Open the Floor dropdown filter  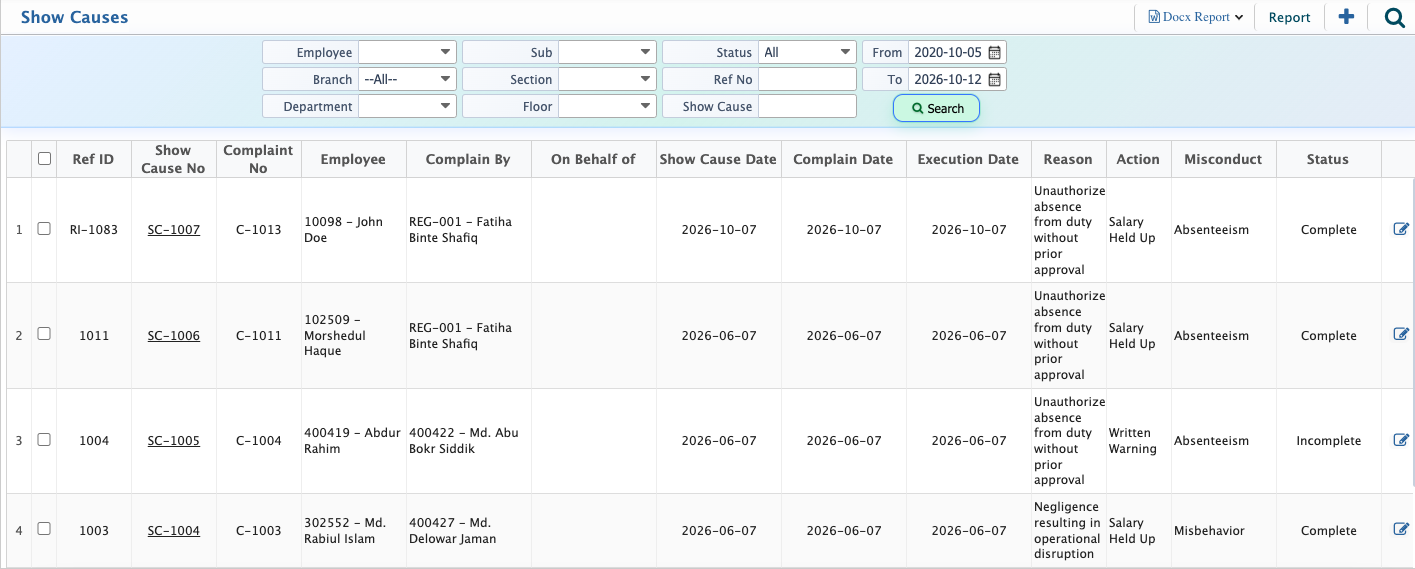607,106
